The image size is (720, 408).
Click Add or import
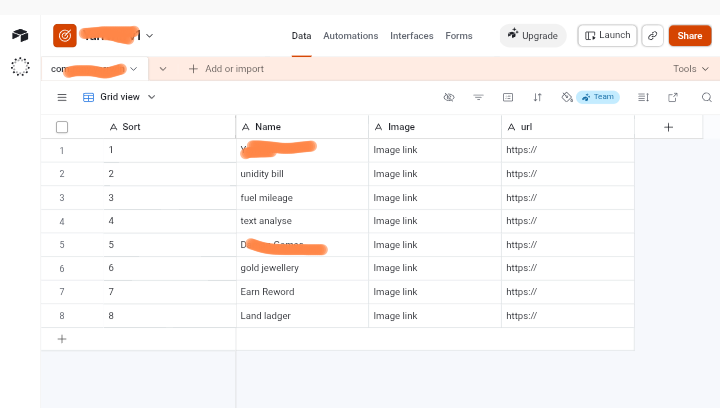(226, 69)
